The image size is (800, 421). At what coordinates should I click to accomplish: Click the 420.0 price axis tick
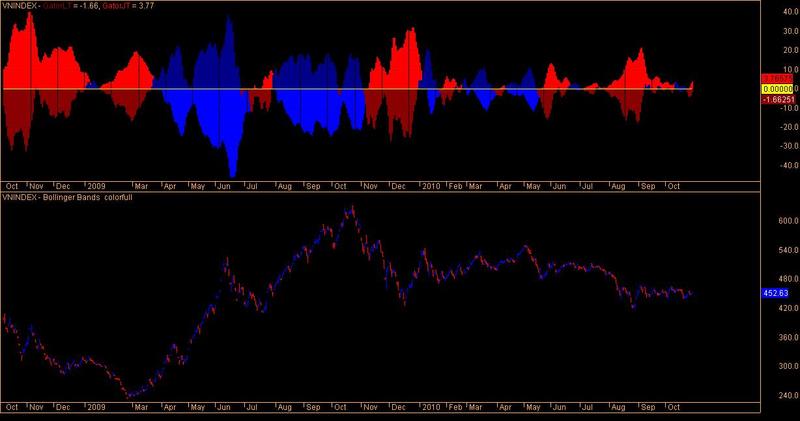(x=788, y=308)
